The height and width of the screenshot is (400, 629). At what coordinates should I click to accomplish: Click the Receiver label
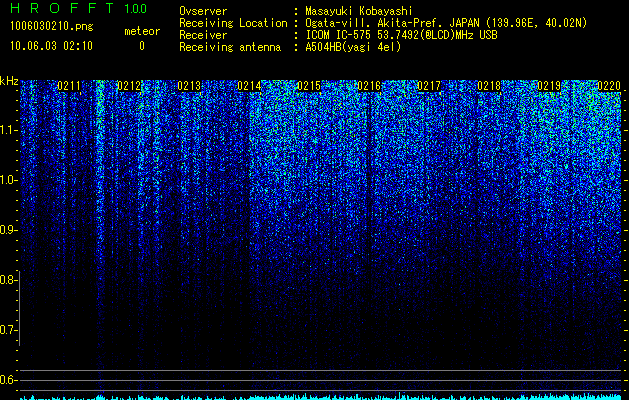(x=203, y=35)
